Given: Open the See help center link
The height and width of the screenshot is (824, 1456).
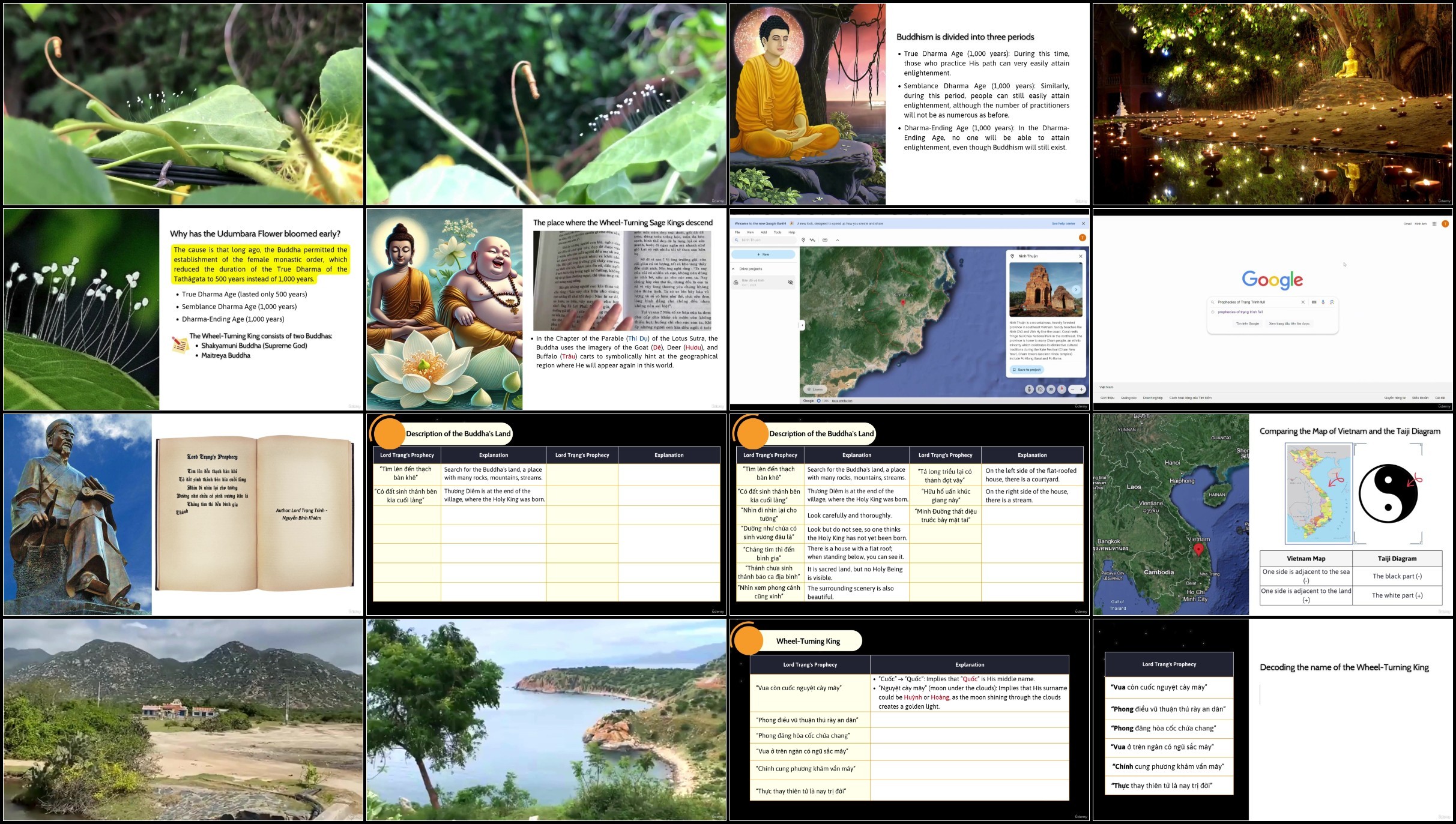Looking at the screenshot, I should [1063, 224].
